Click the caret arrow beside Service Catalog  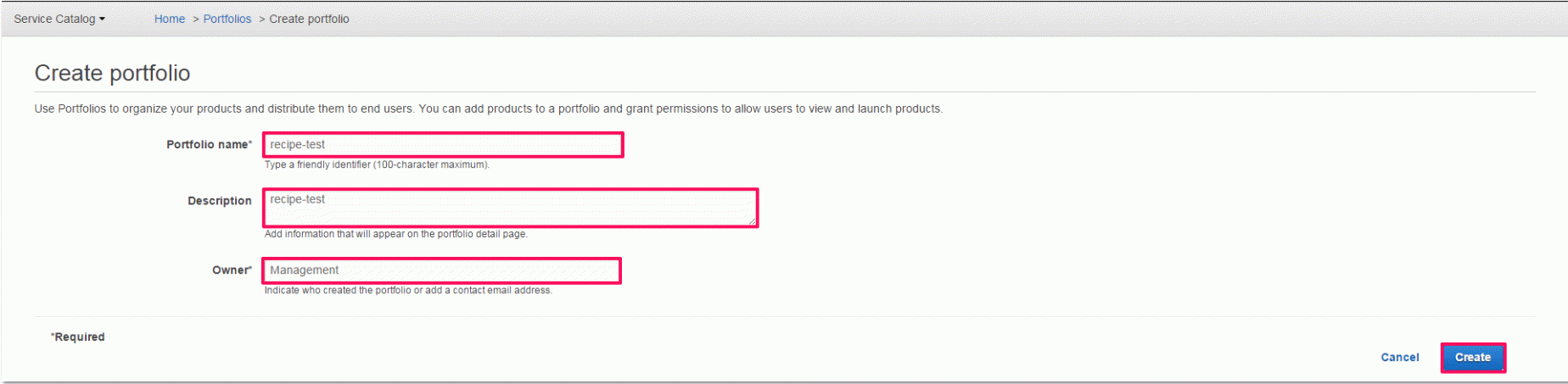(102, 19)
